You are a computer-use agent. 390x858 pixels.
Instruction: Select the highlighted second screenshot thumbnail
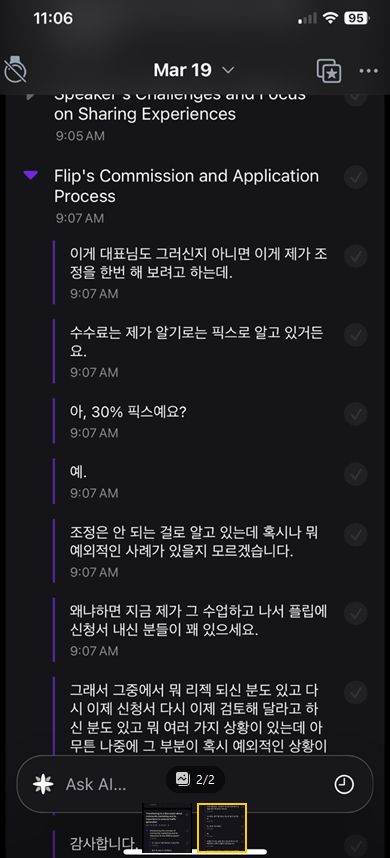[x=222, y=828]
